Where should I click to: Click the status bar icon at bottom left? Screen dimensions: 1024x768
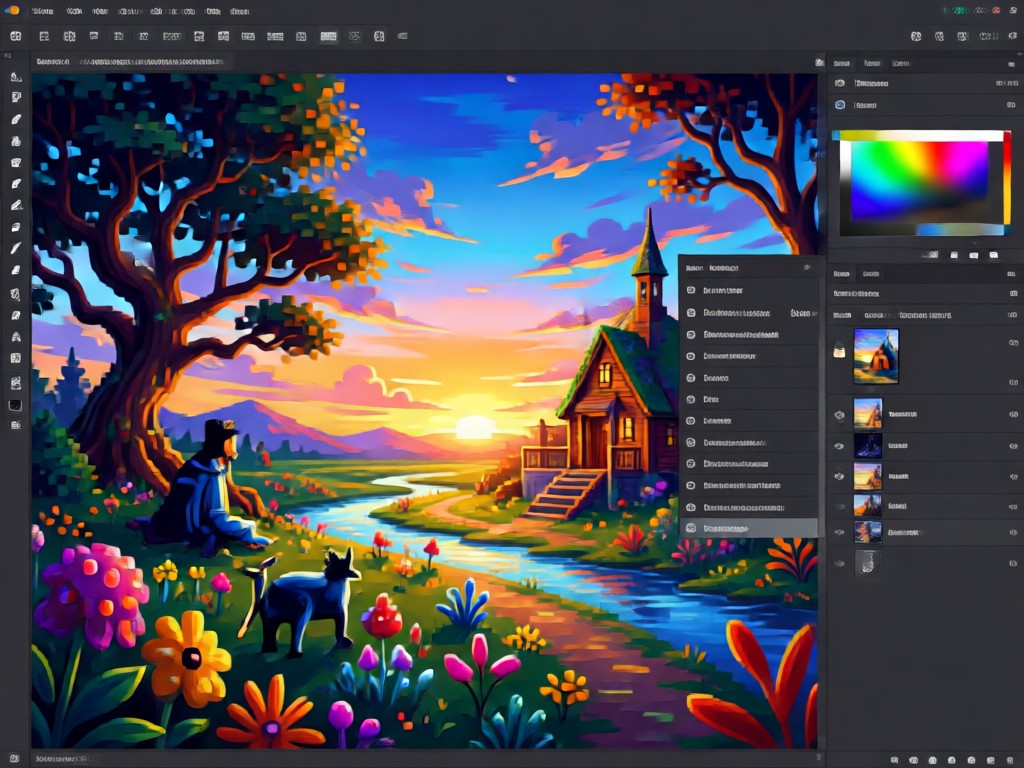tap(14, 759)
